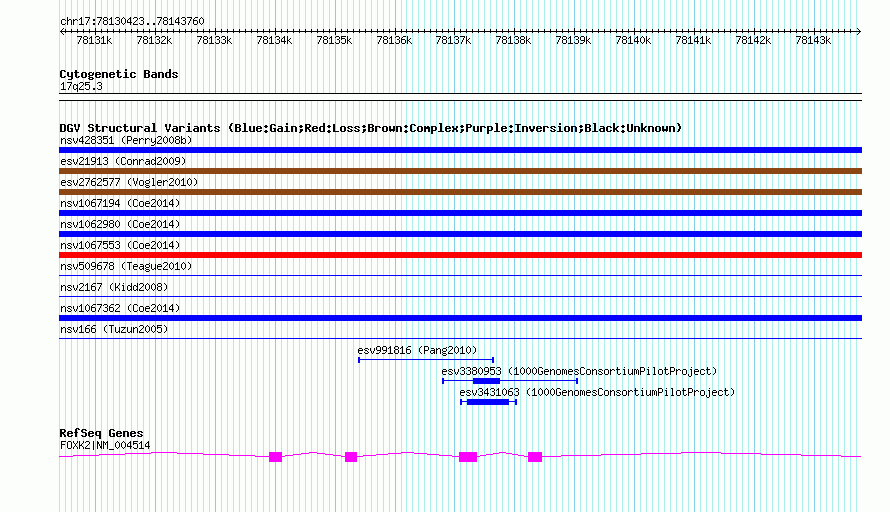Click the 78137k ruler tick label

click(x=454, y=40)
